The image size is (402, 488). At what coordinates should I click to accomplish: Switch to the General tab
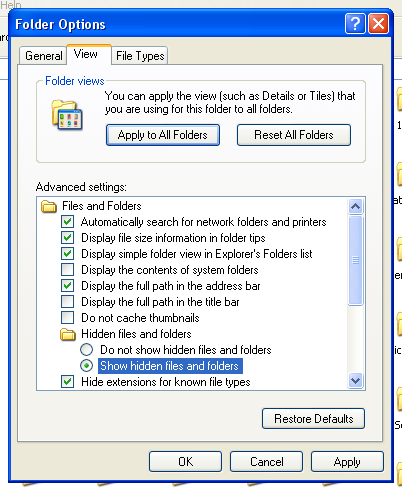point(44,56)
